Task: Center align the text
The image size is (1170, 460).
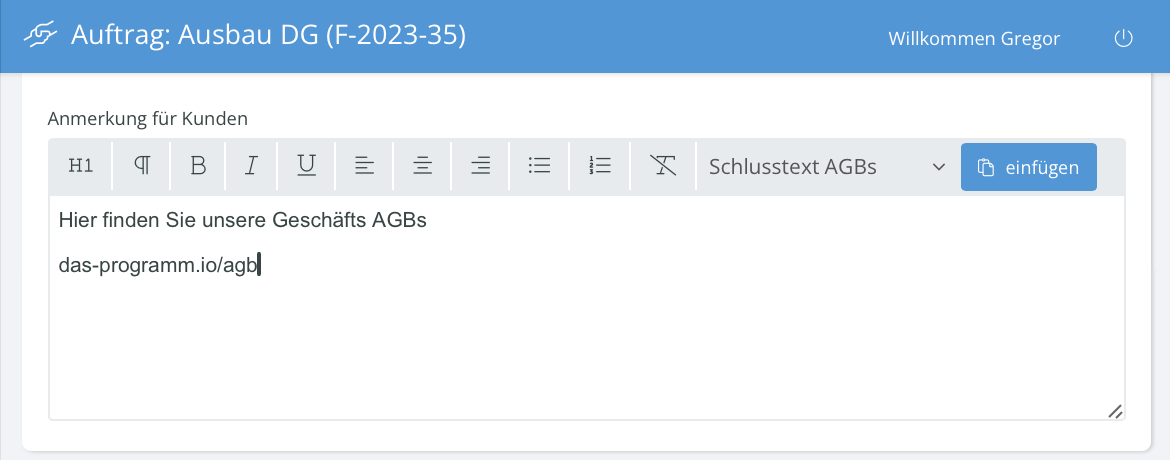Action: pos(422,166)
